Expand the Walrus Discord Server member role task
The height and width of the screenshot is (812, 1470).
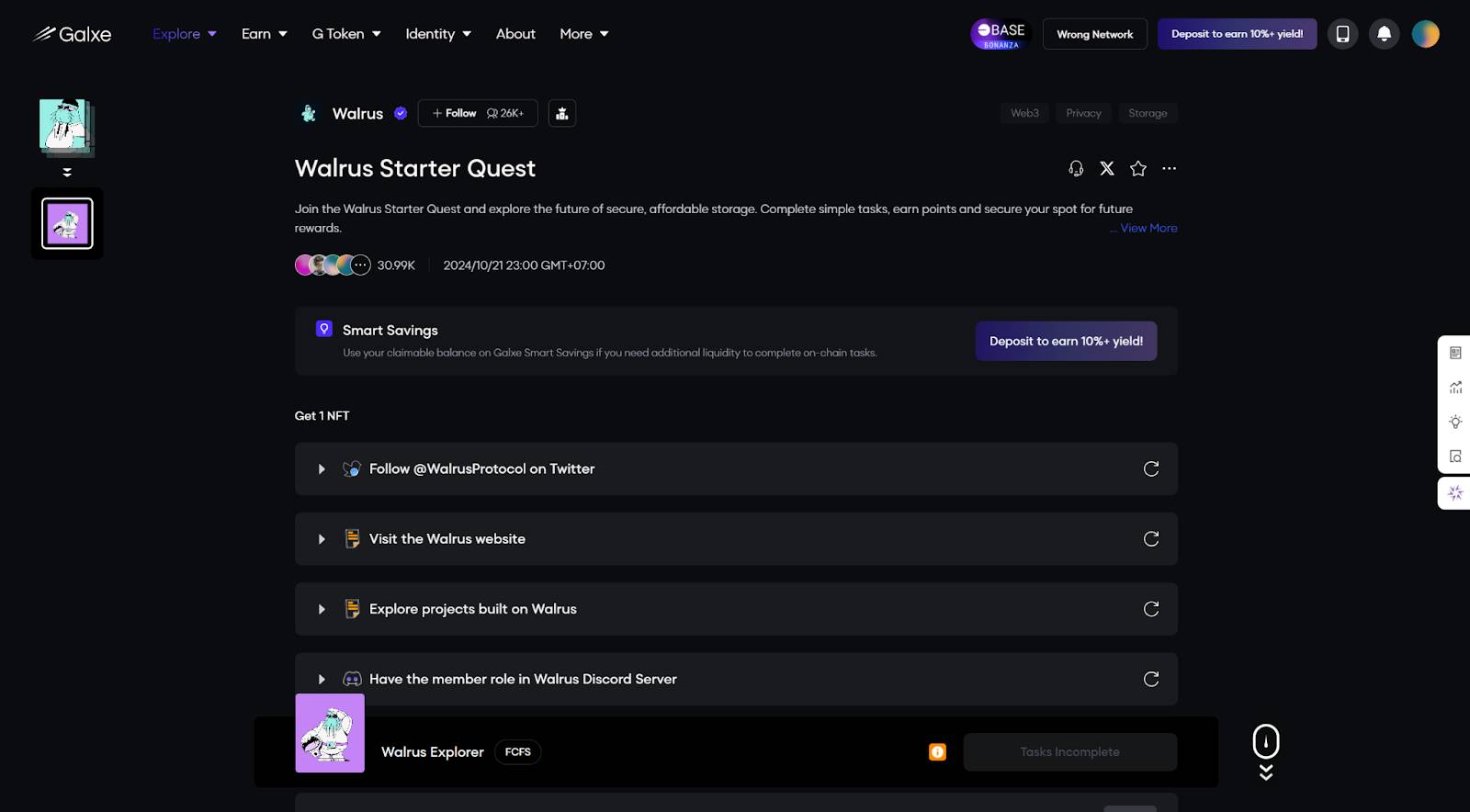[322, 680]
